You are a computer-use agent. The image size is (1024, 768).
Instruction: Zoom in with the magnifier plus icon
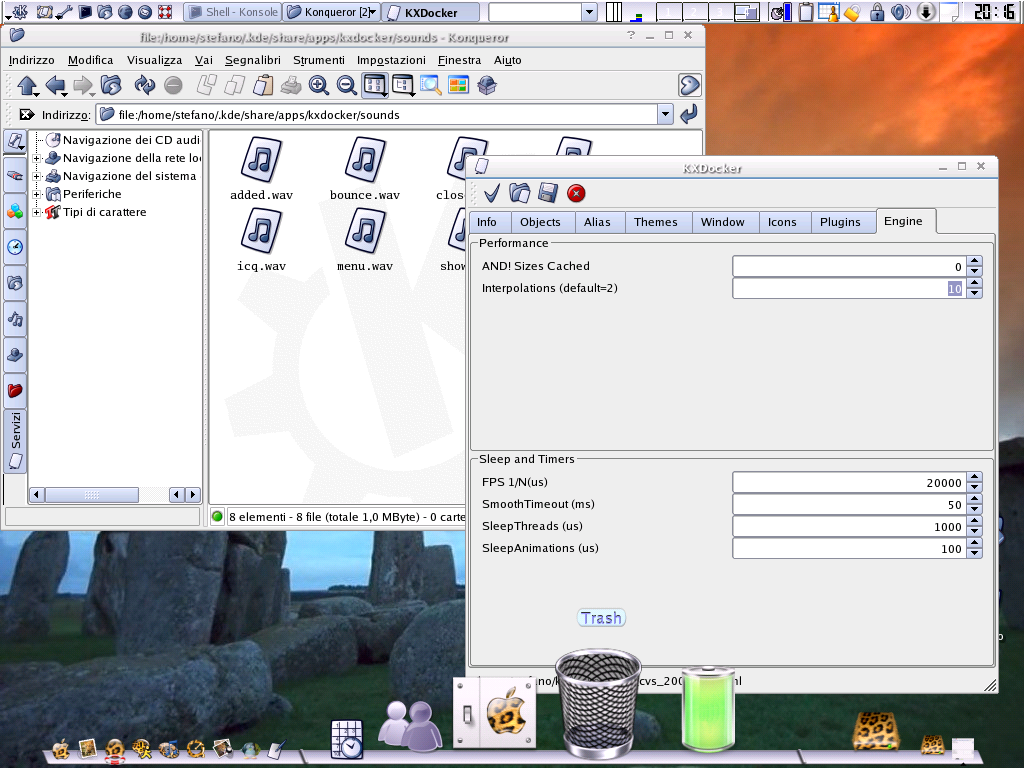(319, 86)
